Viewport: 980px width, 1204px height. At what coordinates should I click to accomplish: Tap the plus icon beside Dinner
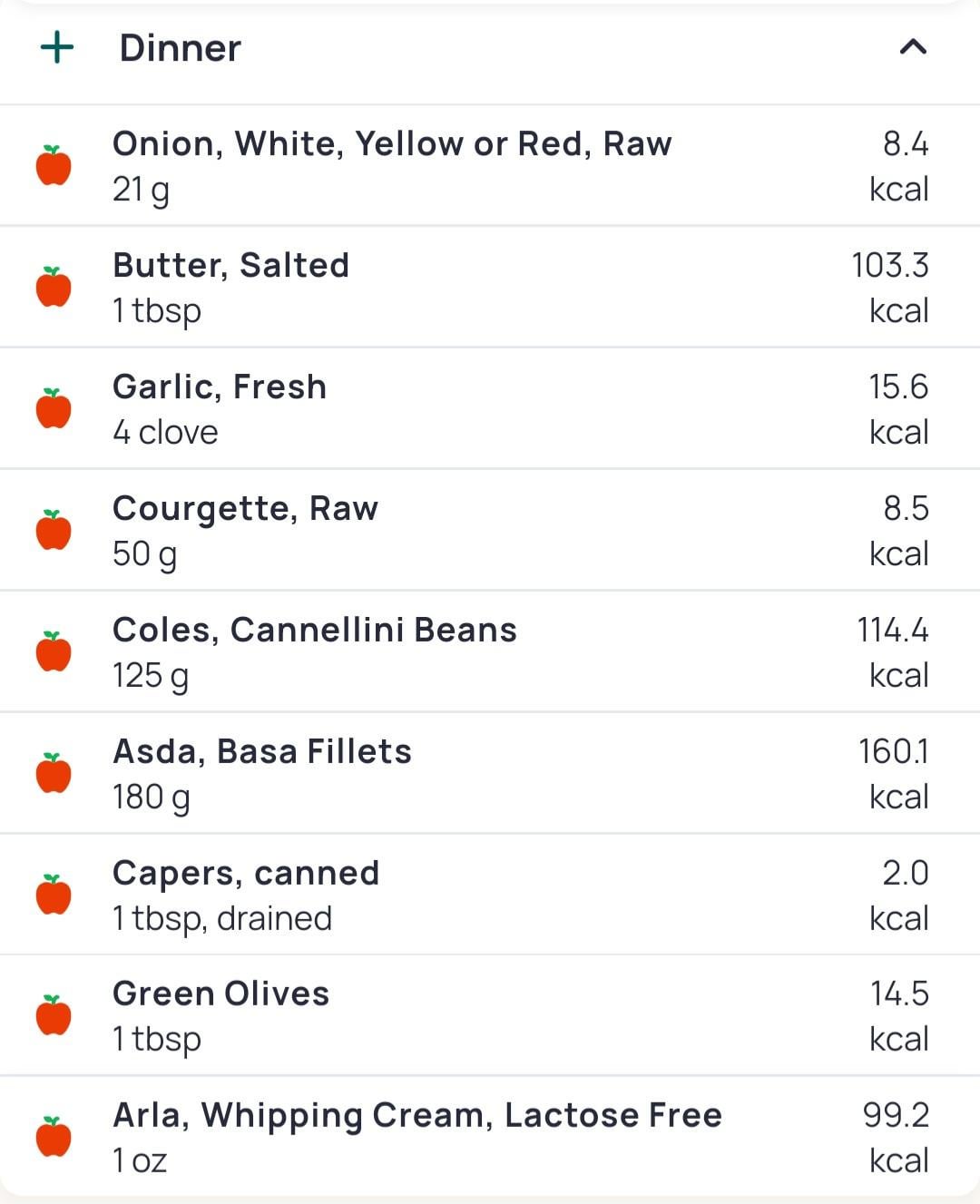coord(57,47)
